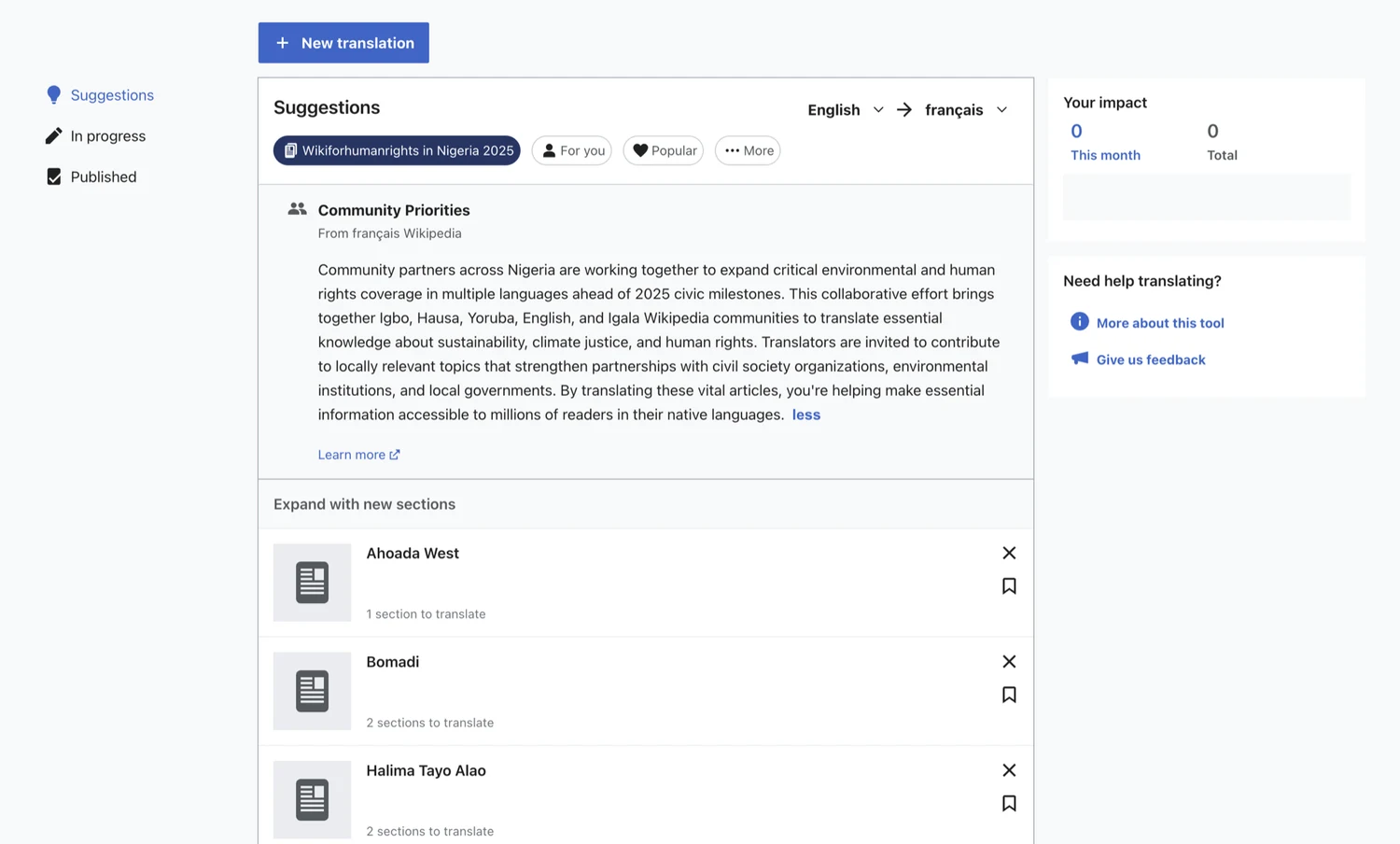
Task: Click the megaphone feedback icon
Action: [1079, 359]
